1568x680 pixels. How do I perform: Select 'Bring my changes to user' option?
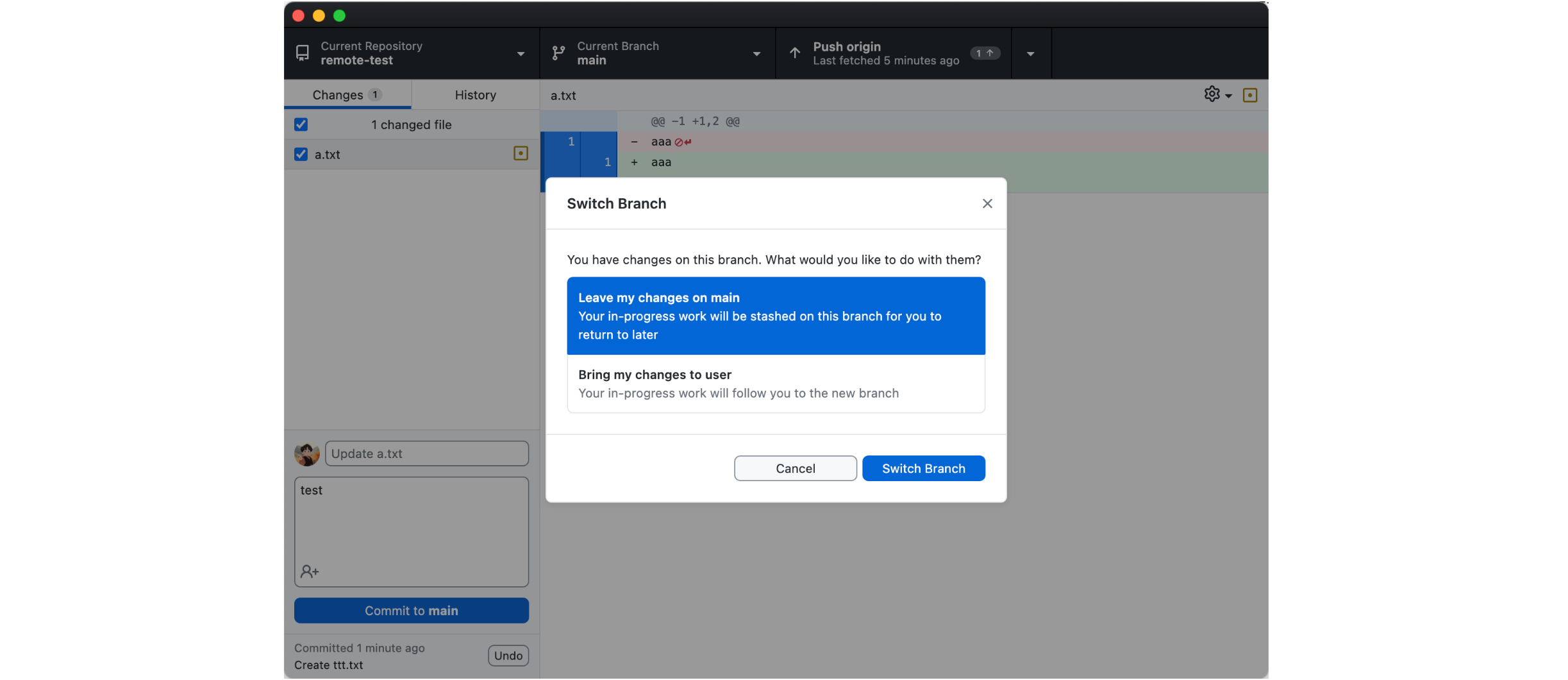tap(775, 384)
